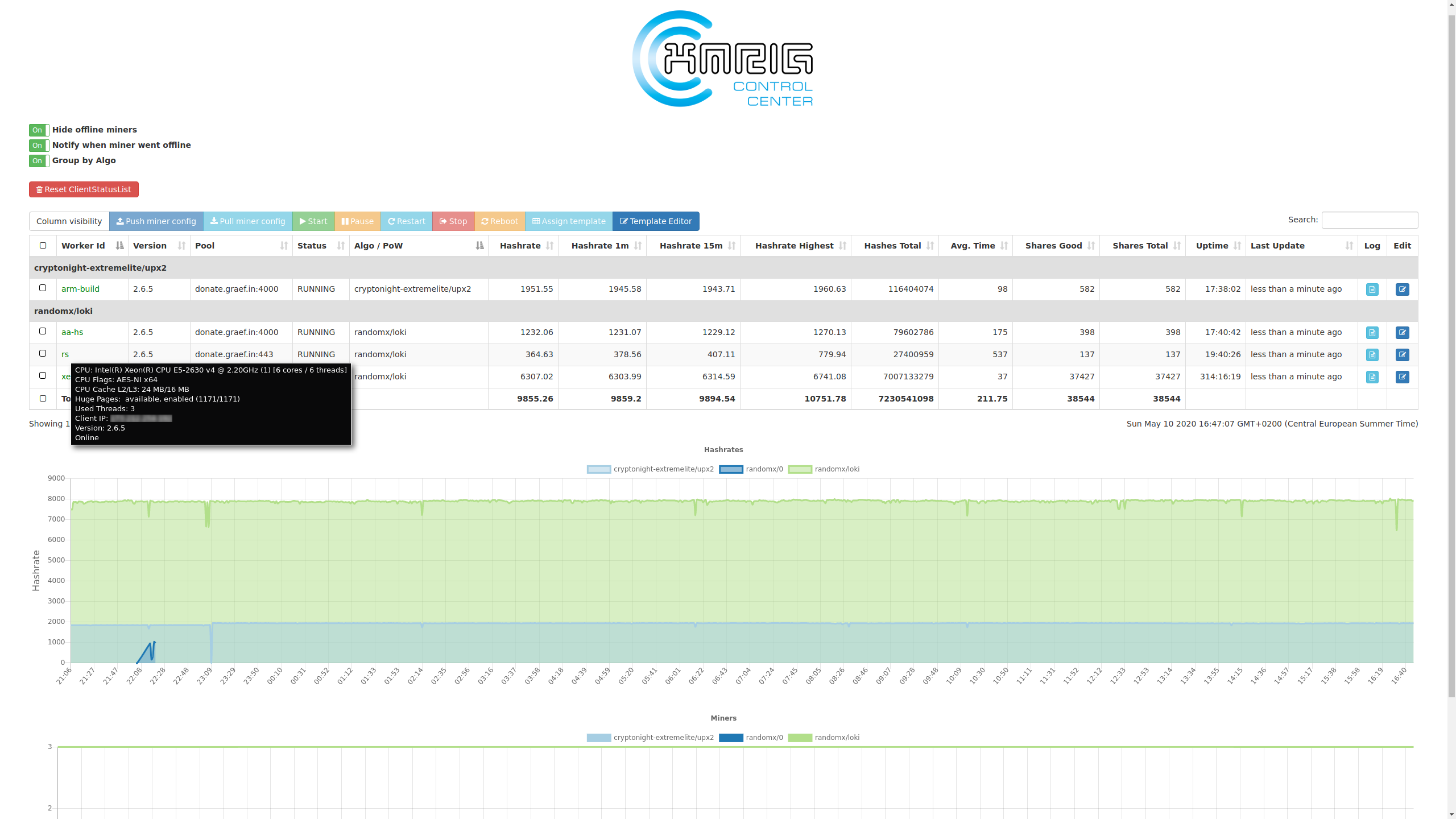The height and width of the screenshot is (819, 1456).
Task: Check the arm-build row checkbox
Action: [x=43, y=288]
